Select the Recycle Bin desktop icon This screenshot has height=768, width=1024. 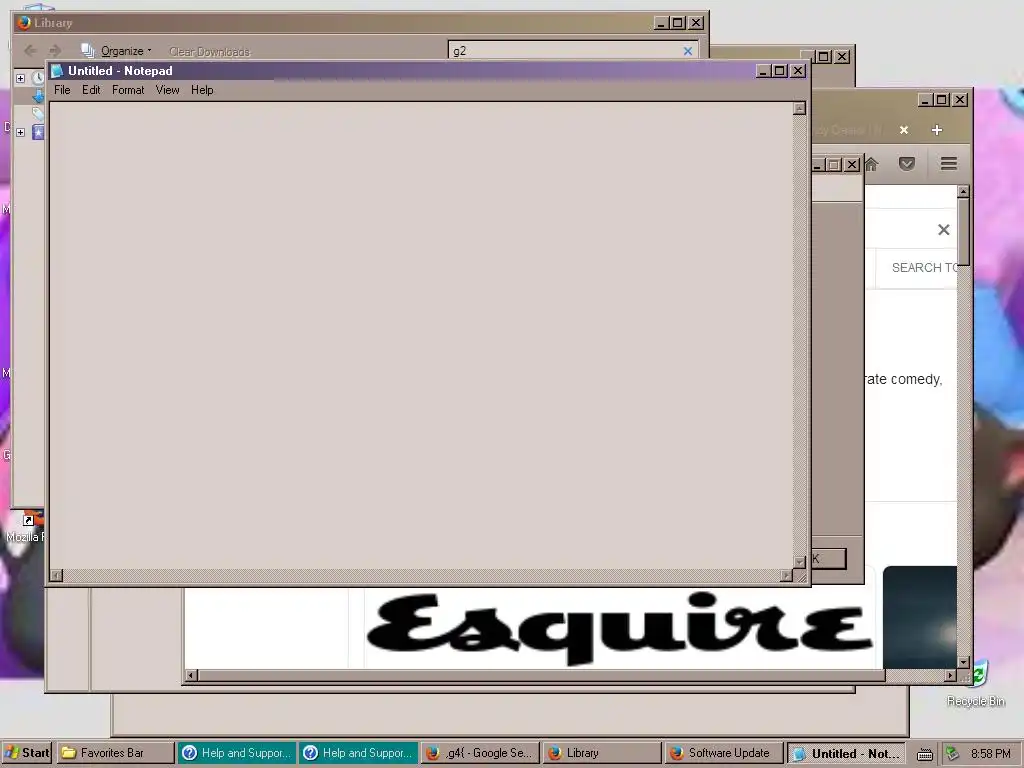click(x=976, y=684)
